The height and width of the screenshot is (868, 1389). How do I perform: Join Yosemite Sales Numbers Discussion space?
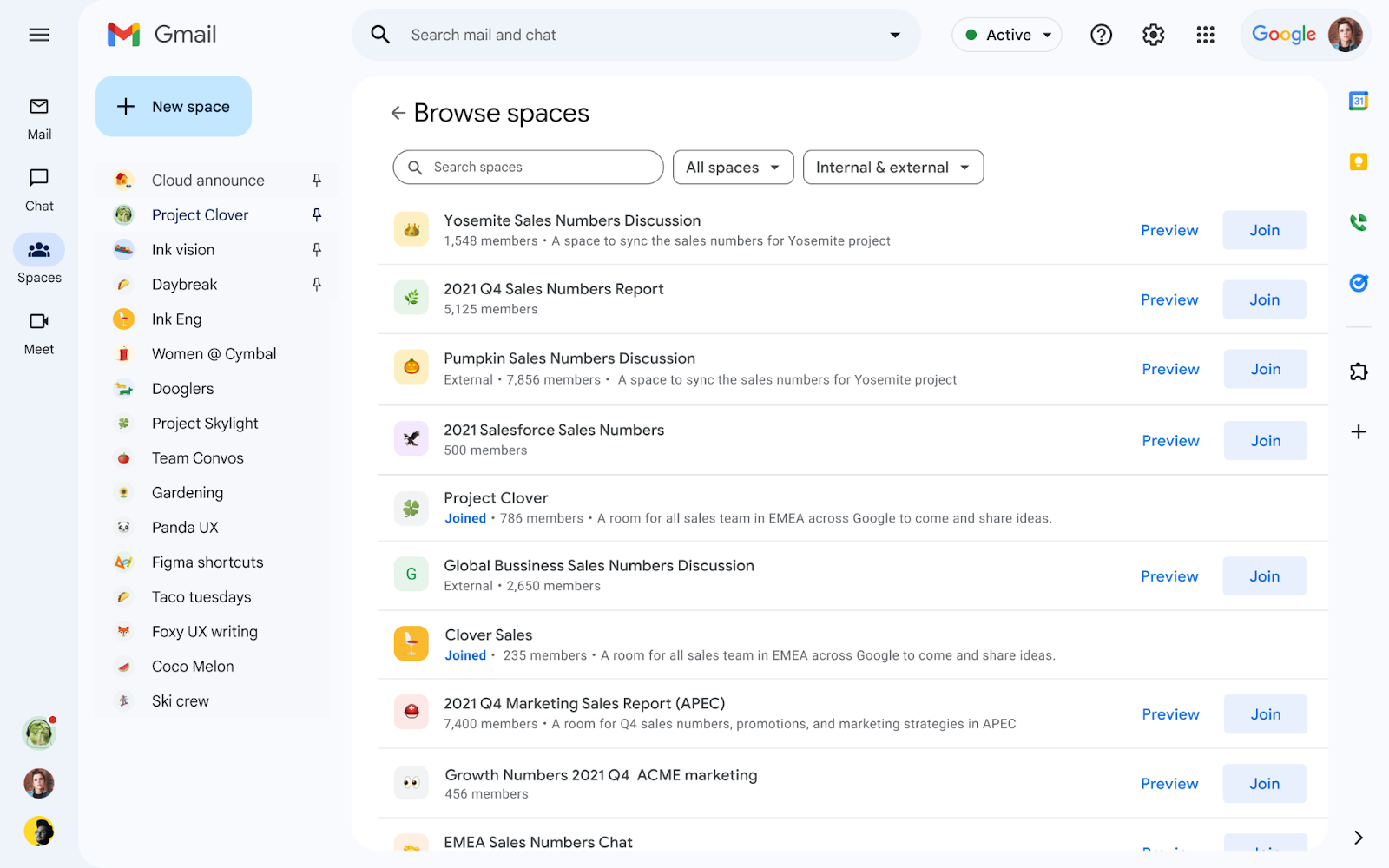pyautogui.click(x=1264, y=230)
